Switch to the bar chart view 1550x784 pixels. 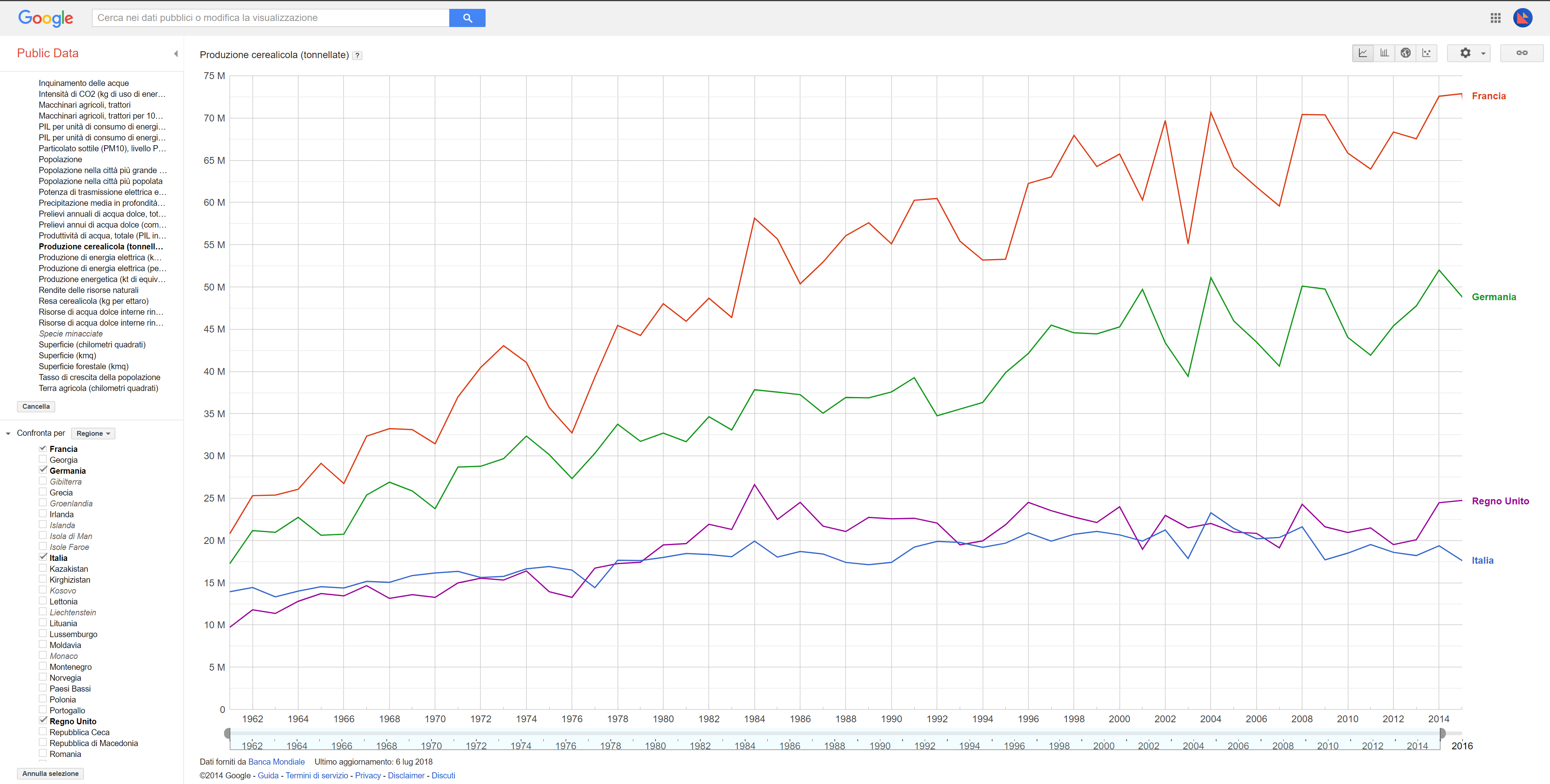(1384, 53)
